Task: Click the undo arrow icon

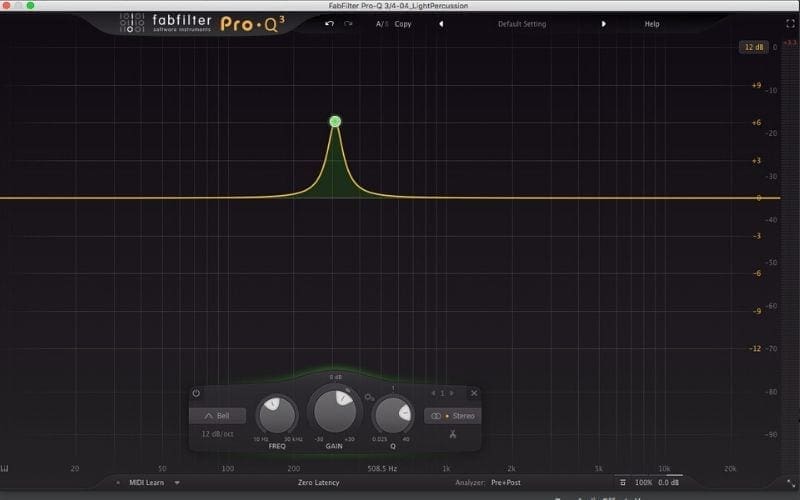Action: 330,24
